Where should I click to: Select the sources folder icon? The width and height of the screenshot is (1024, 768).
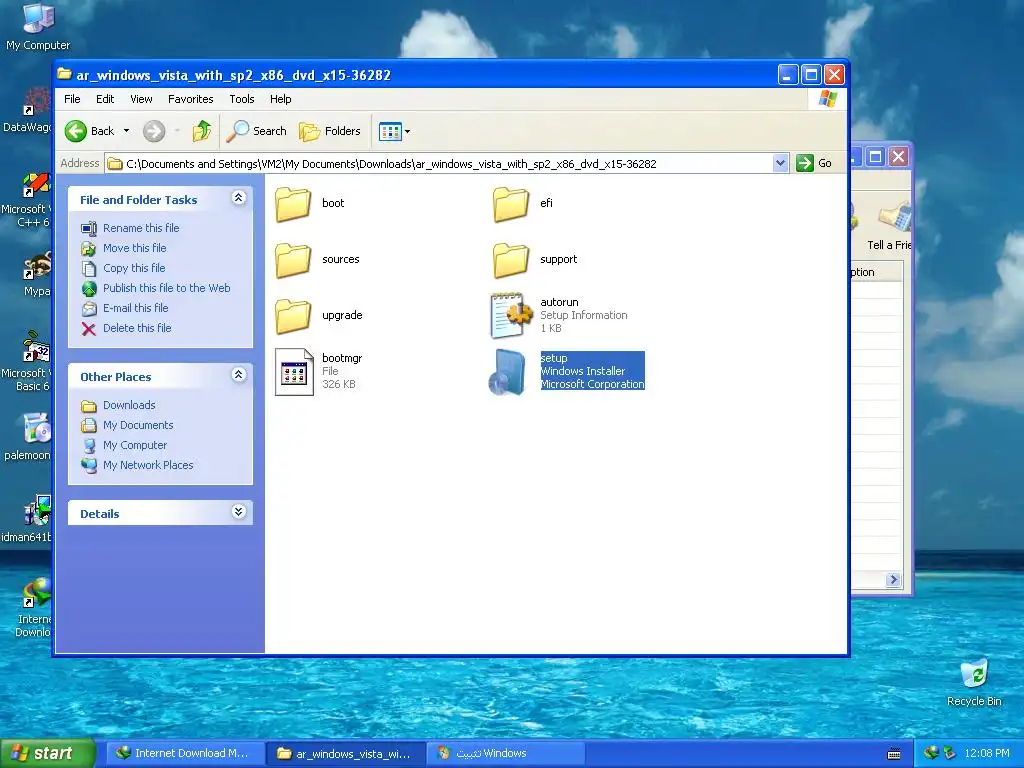(x=293, y=260)
